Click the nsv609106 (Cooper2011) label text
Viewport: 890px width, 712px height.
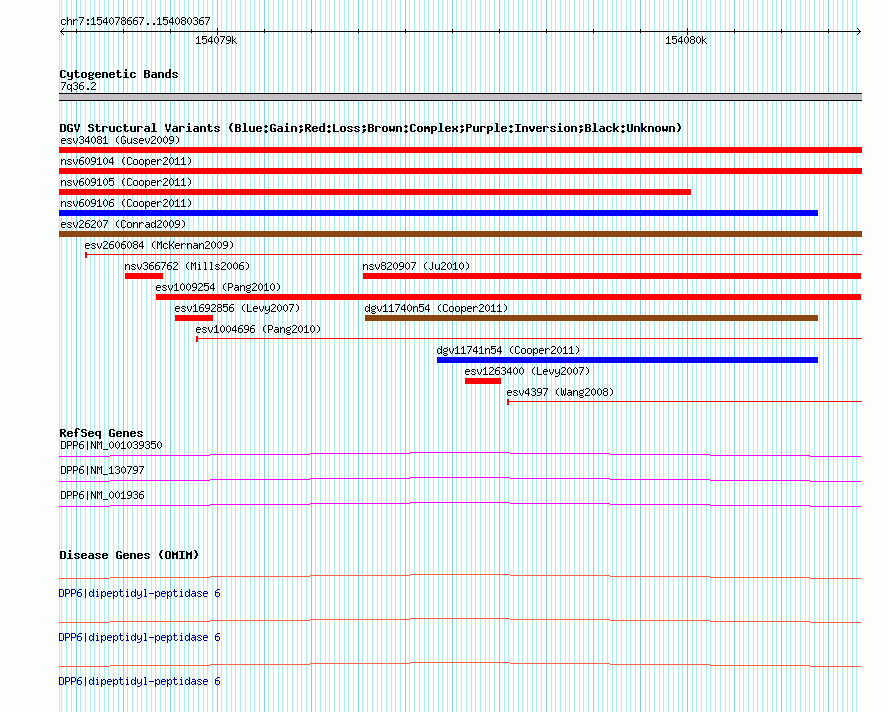(x=126, y=203)
